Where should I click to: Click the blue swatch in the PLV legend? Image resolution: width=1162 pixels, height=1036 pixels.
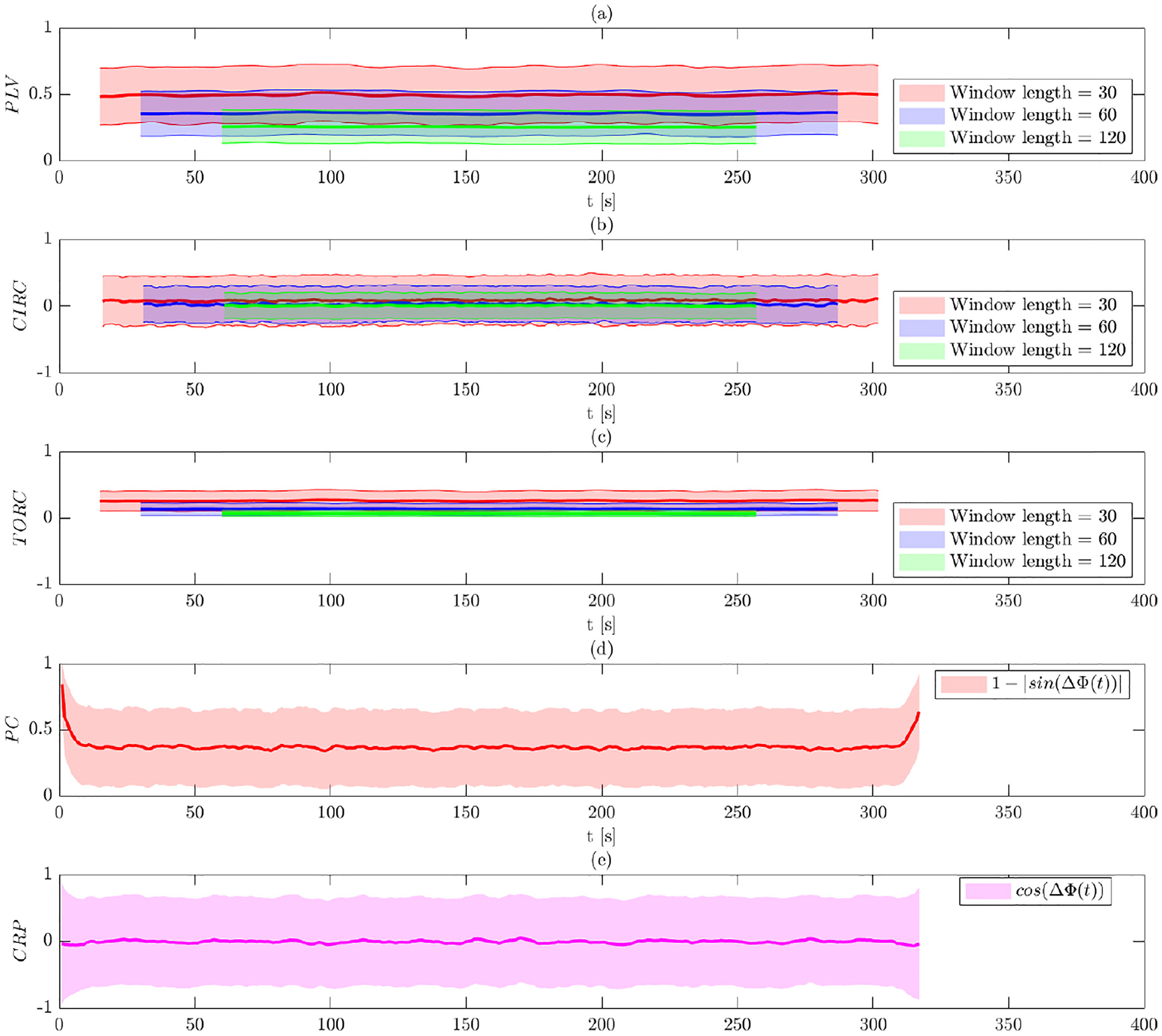[922, 116]
